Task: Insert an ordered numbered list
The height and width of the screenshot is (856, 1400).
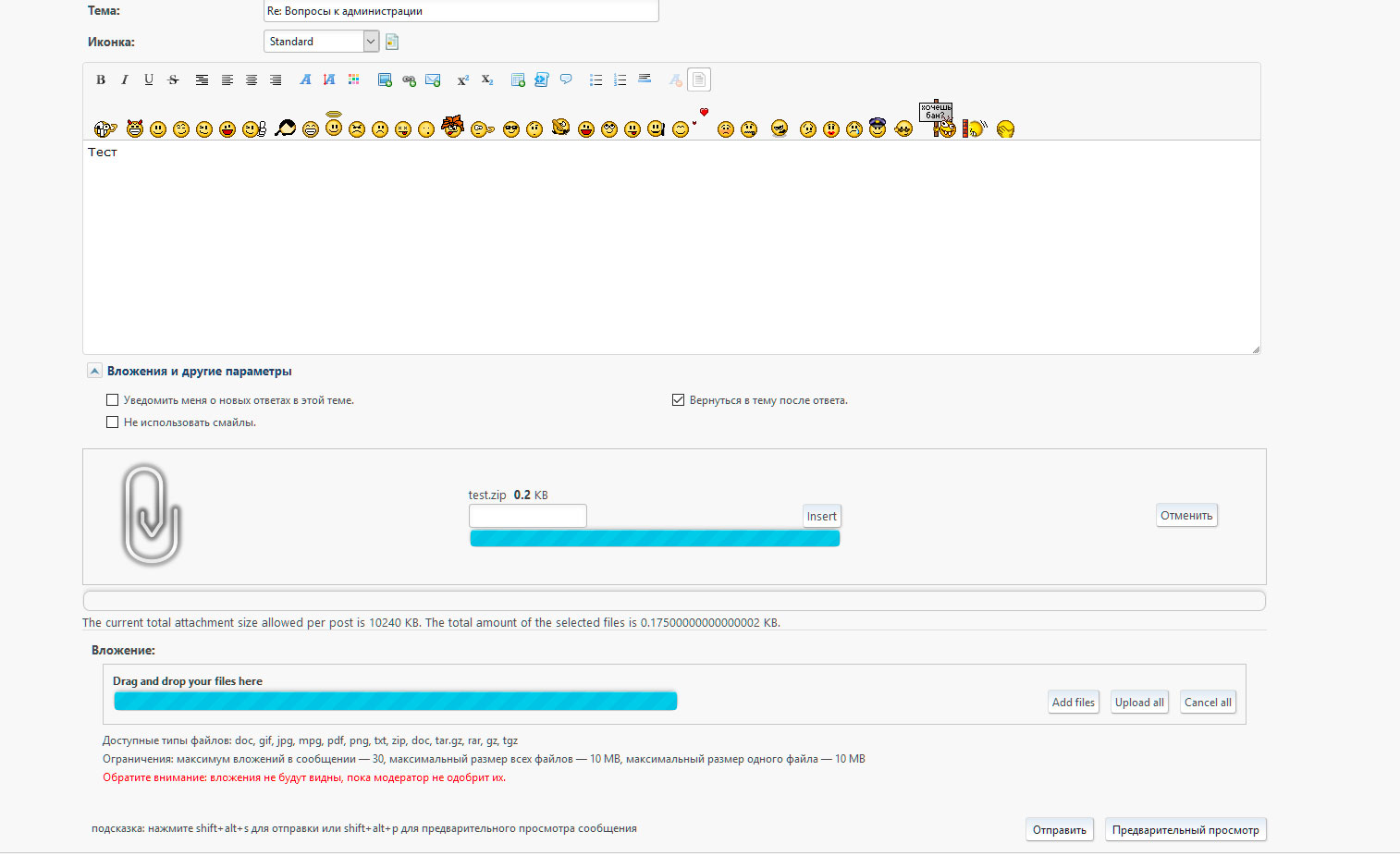Action: 620,80
